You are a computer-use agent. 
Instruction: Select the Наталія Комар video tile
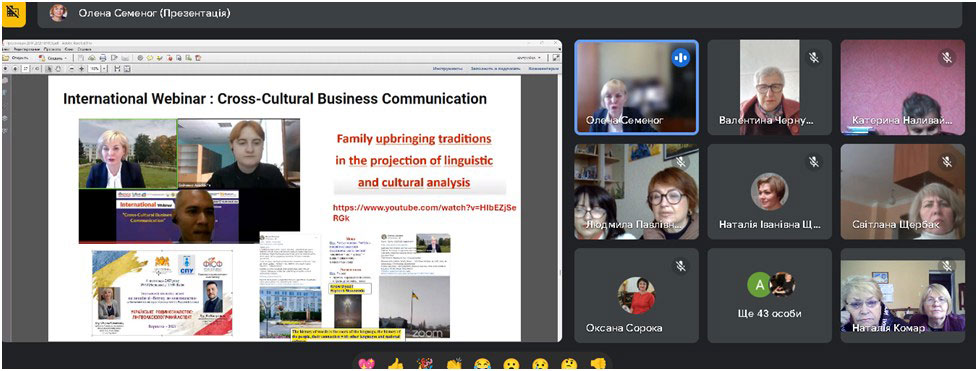tap(902, 296)
